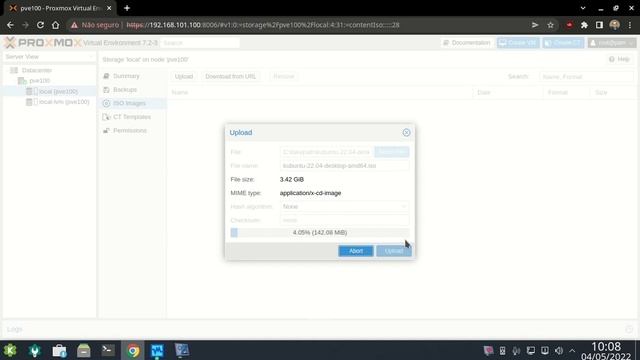Click the Name, Format search field
The height and width of the screenshot is (360, 640).
586,77
